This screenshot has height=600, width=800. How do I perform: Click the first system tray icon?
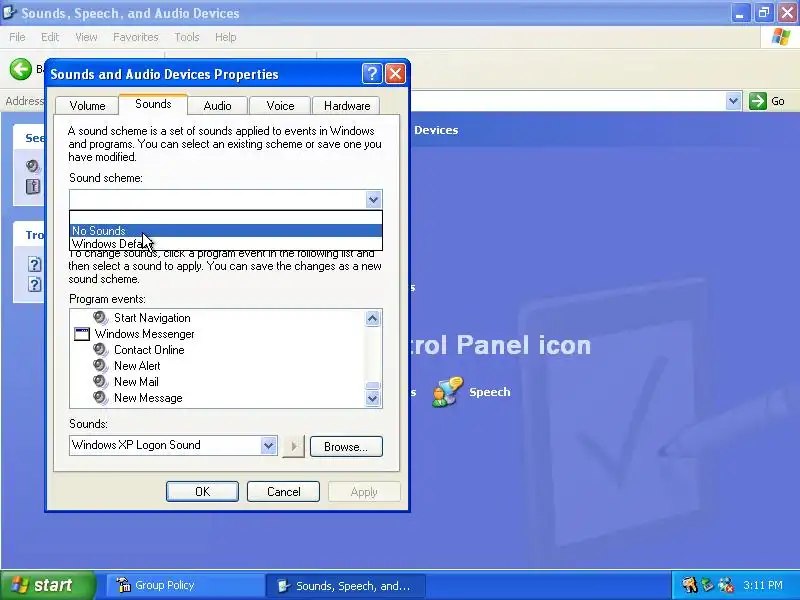tap(689, 585)
